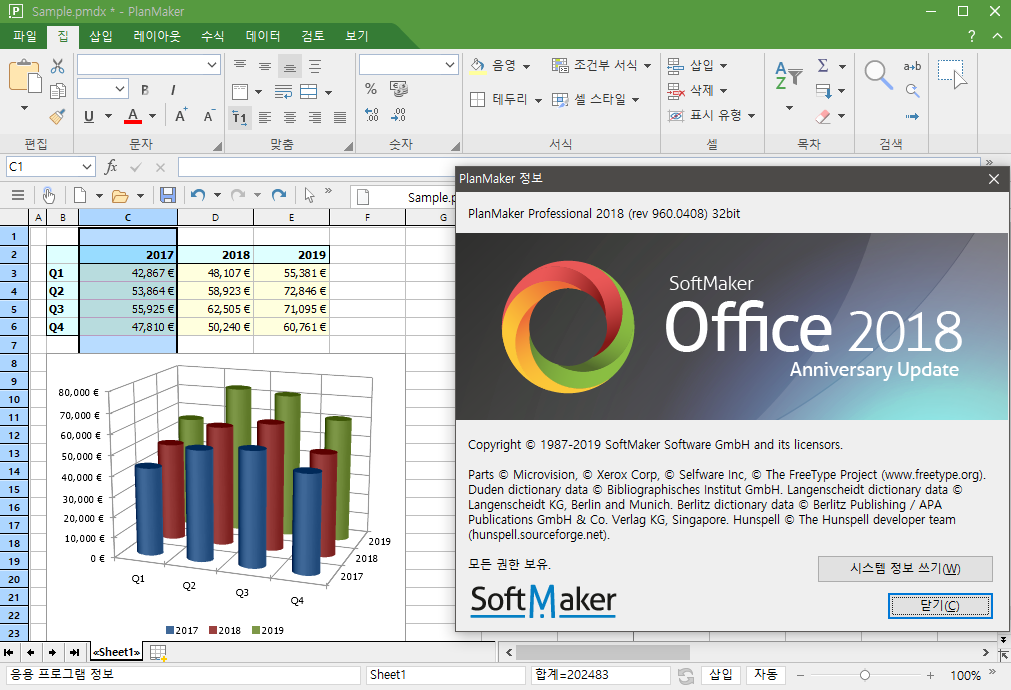1011x690 pixels.
Task: Click the a→b replace icon
Action: tap(912, 66)
